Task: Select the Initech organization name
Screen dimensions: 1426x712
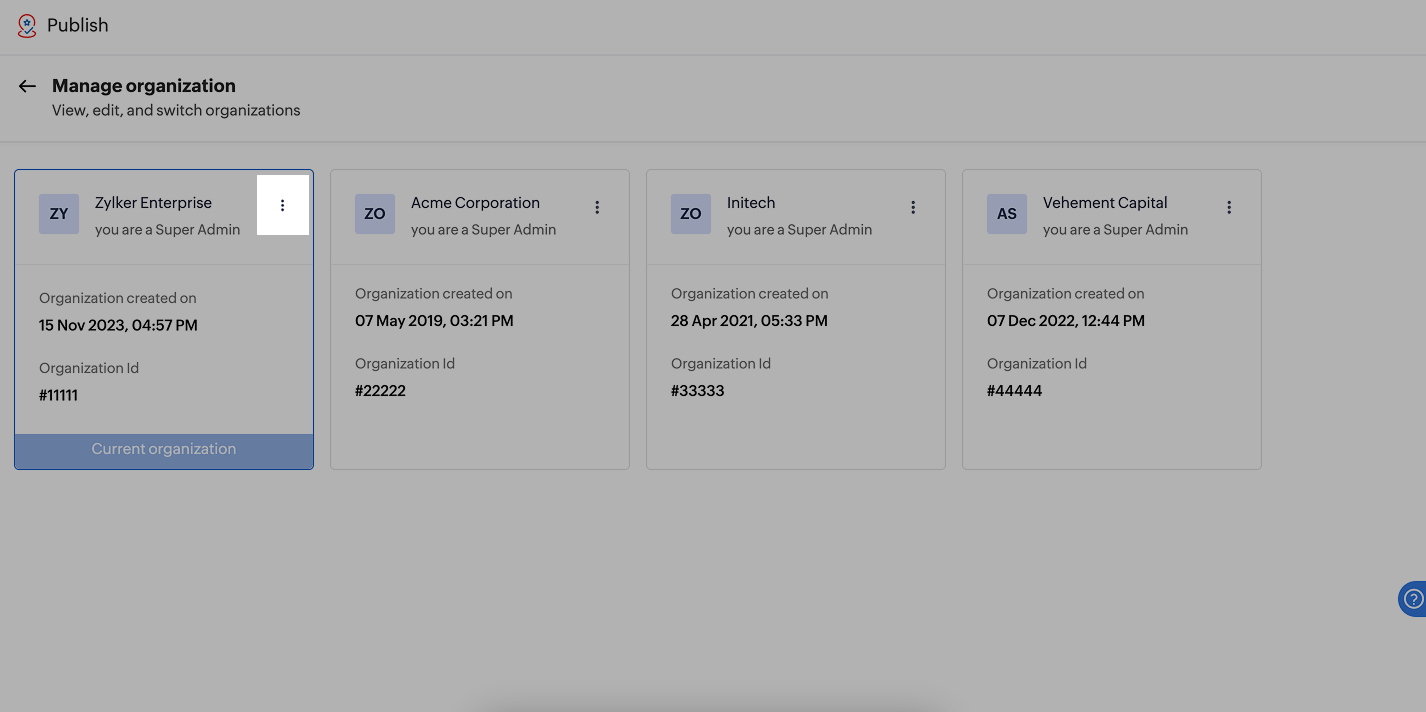Action: click(x=751, y=203)
